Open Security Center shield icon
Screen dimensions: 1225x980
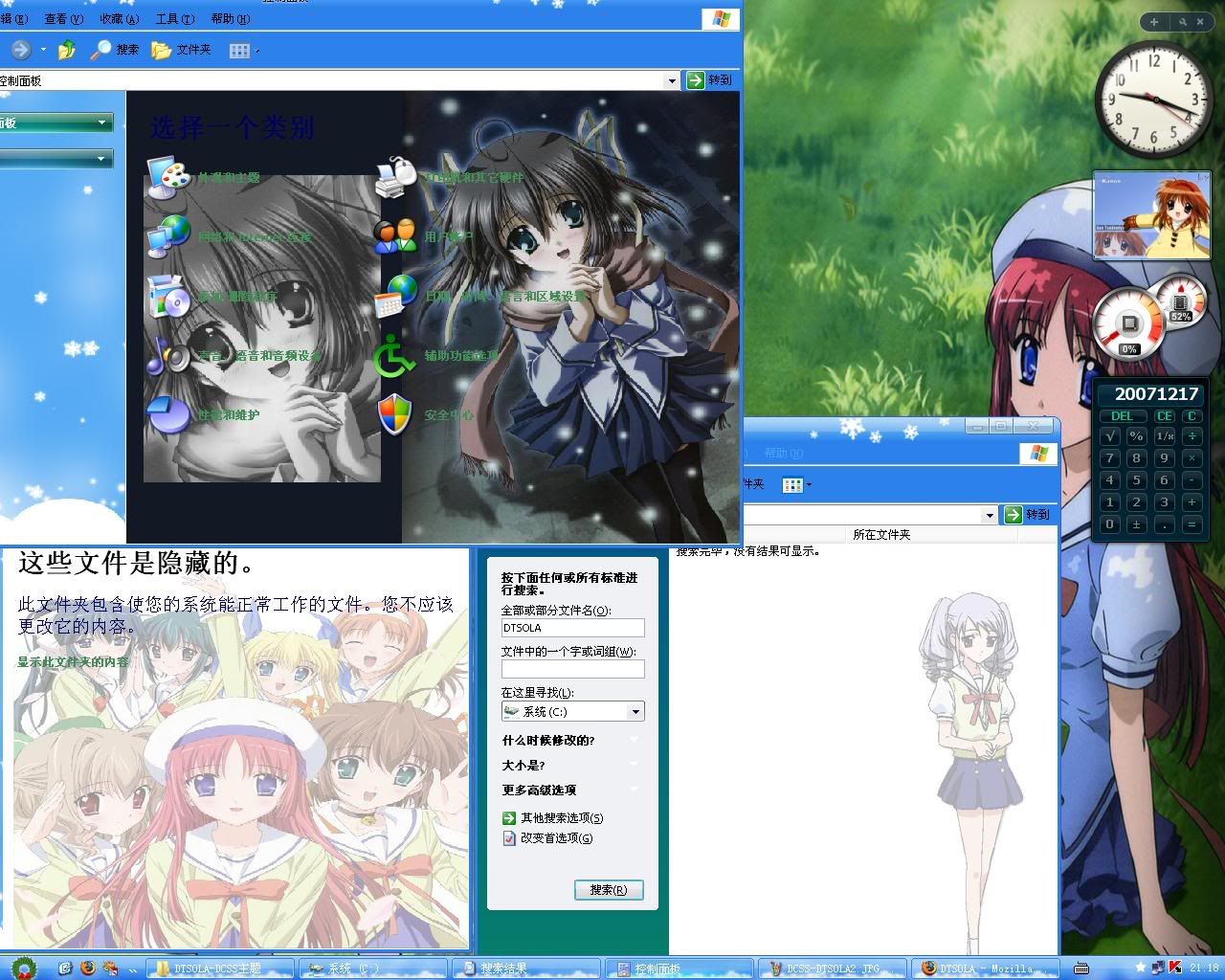pos(396,414)
